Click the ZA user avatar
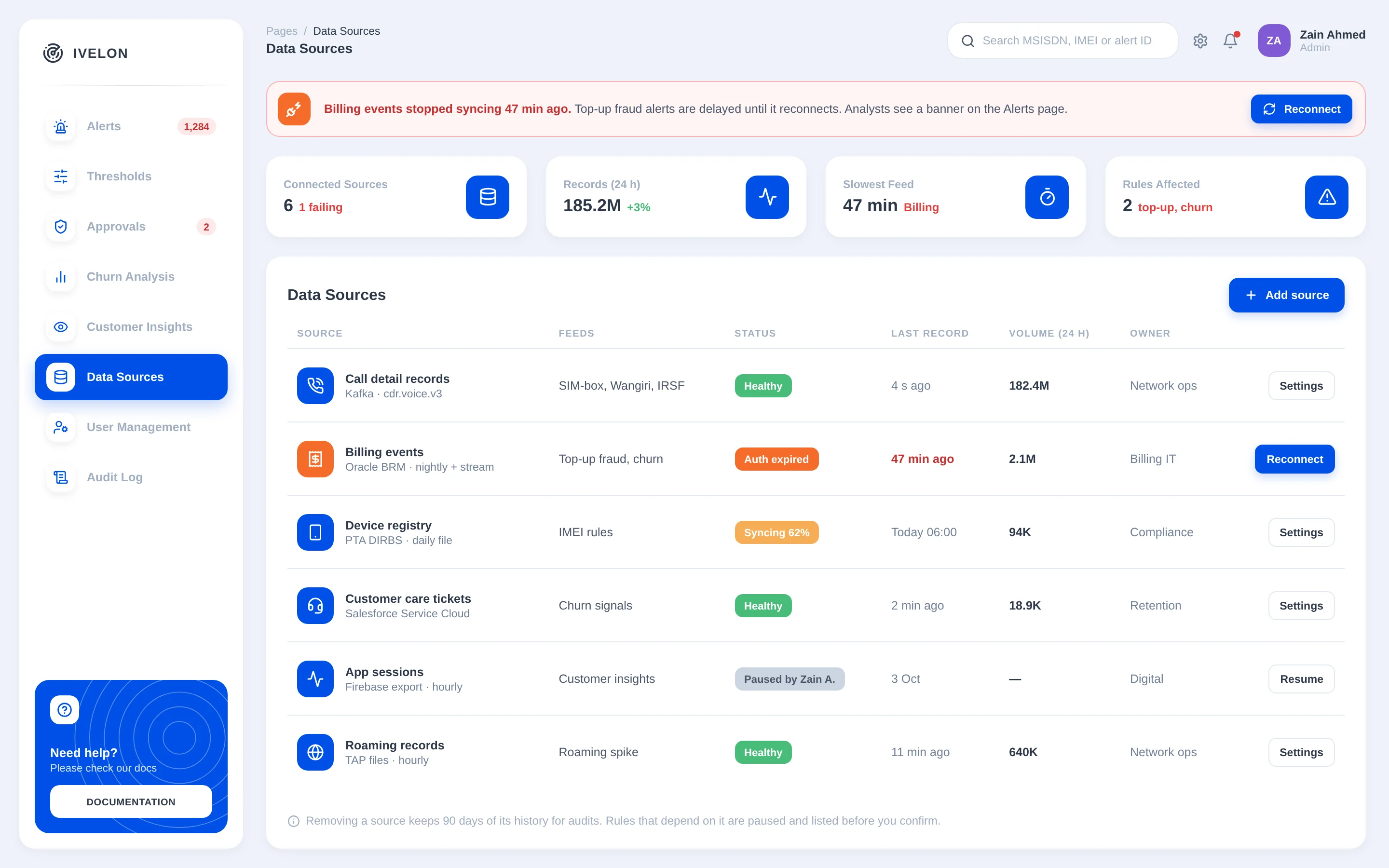Image resolution: width=1389 pixels, height=868 pixels. (1274, 41)
